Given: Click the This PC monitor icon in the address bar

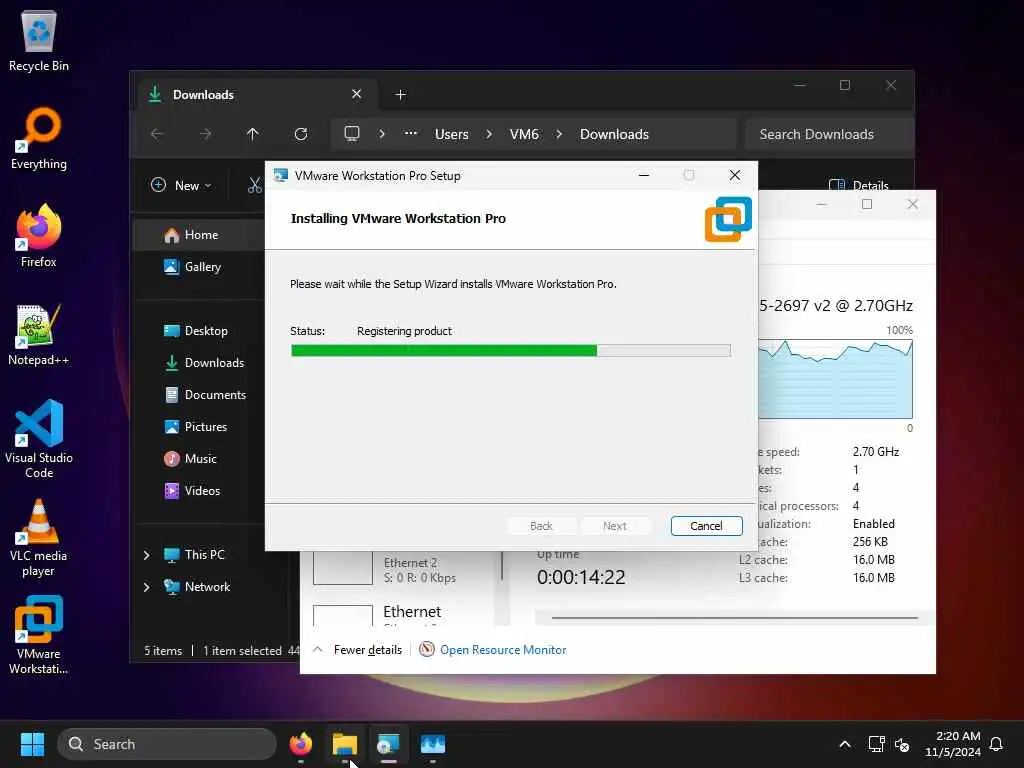Looking at the screenshot, I should tap(352, 134).
